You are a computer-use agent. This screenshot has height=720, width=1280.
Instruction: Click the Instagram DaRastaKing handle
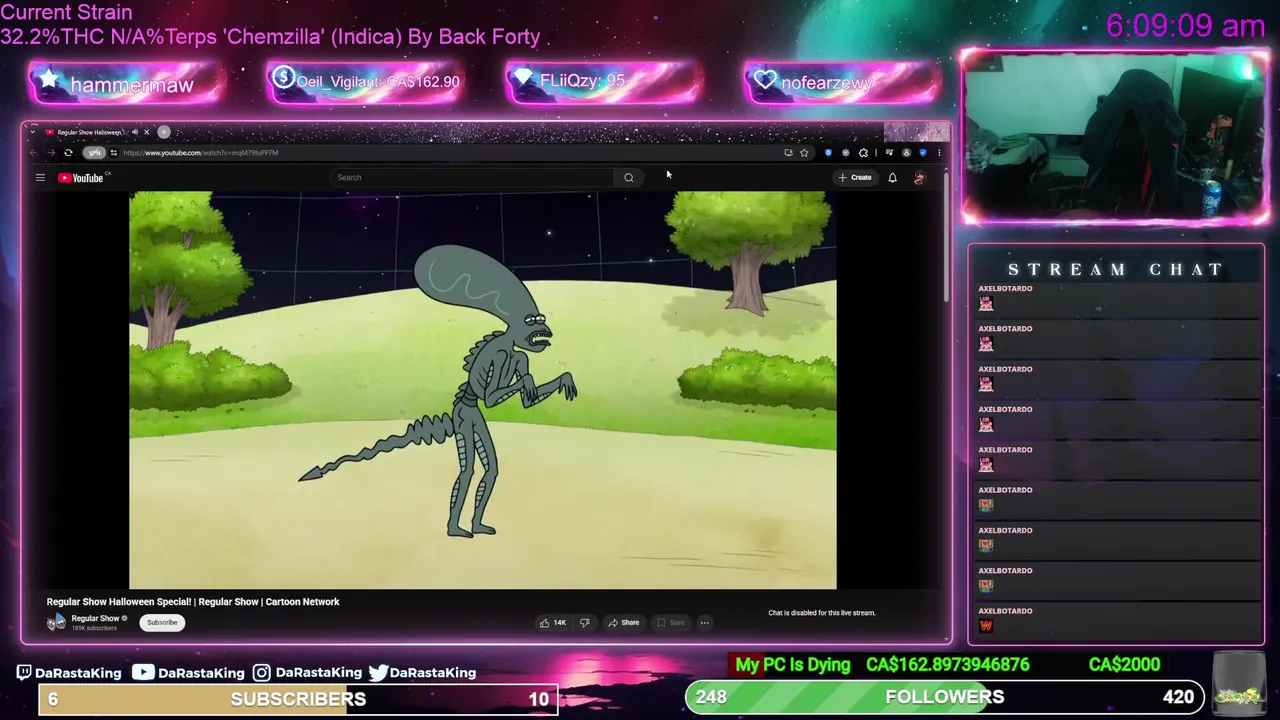click(307, 672)
